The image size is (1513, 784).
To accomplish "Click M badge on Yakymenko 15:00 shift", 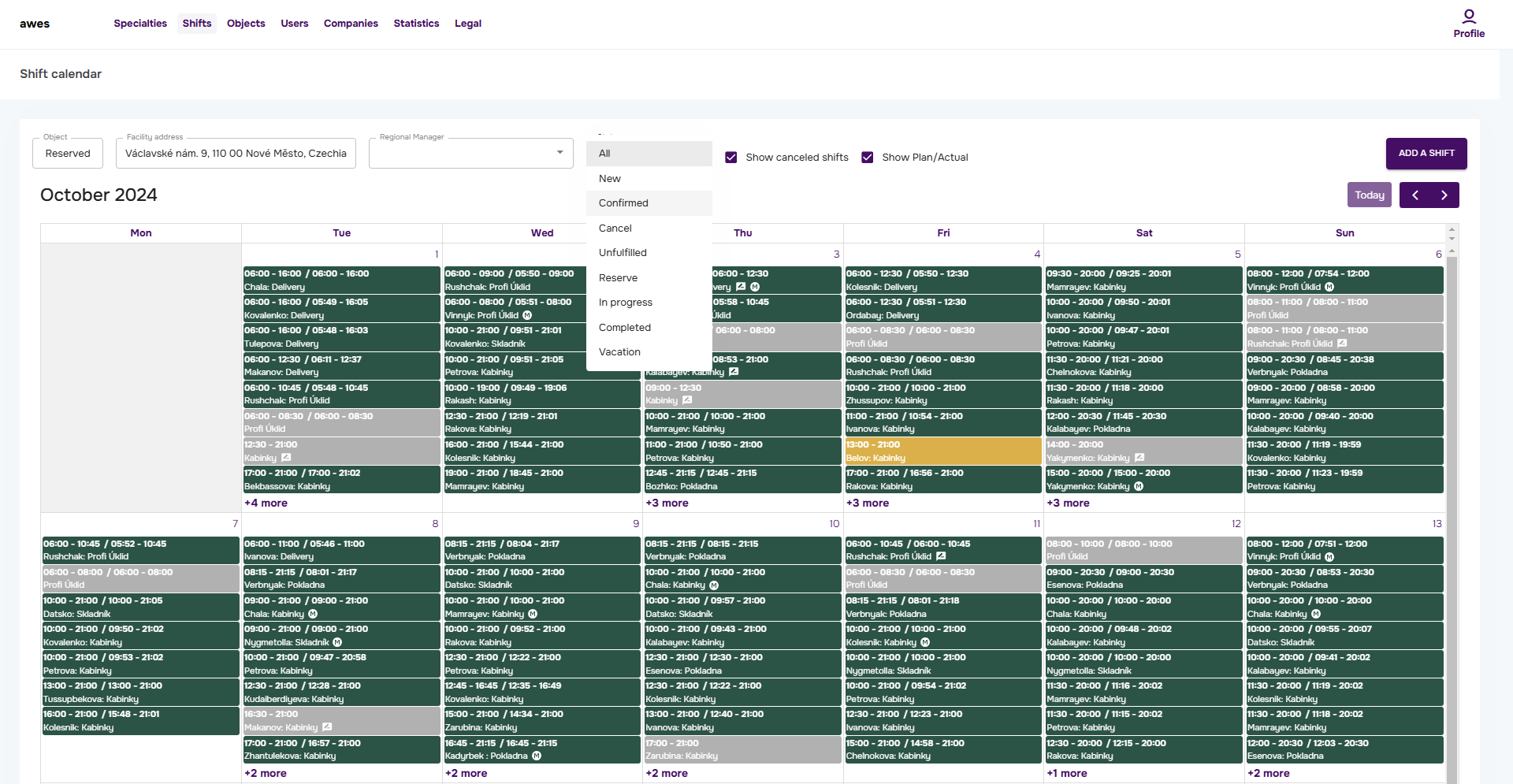I will pos(1139,486).
